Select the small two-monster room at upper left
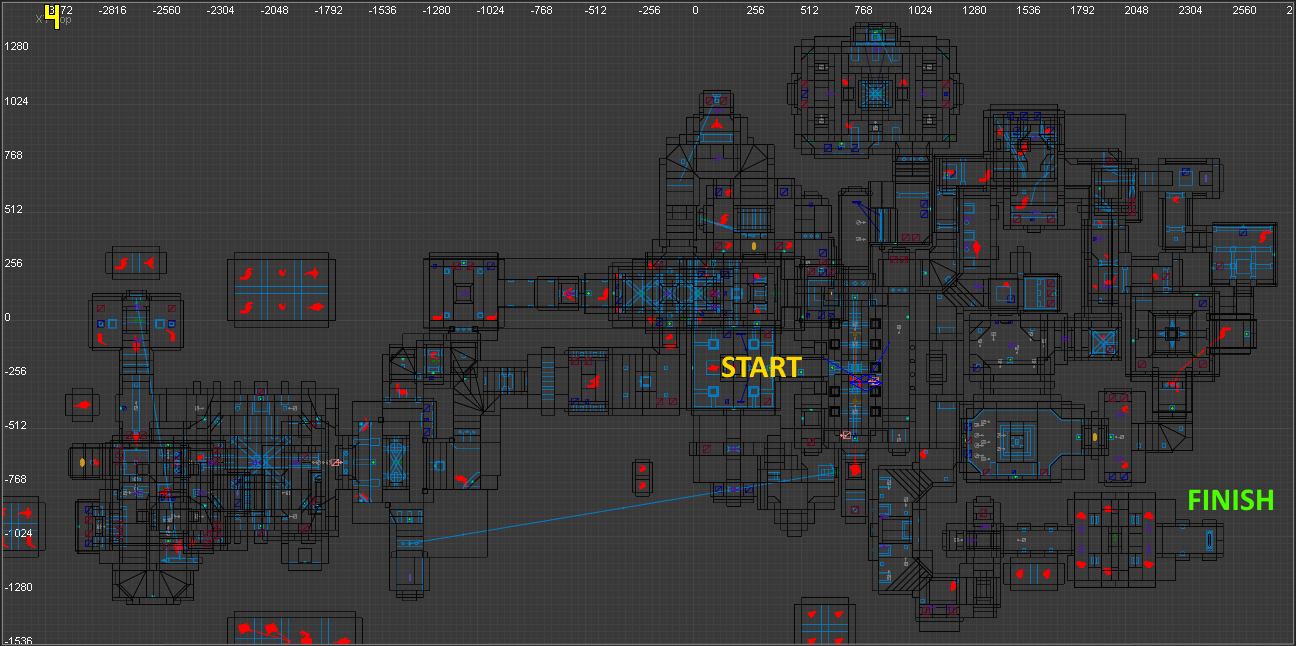Viewport: 1296px width, 646px height. (135, 262)
